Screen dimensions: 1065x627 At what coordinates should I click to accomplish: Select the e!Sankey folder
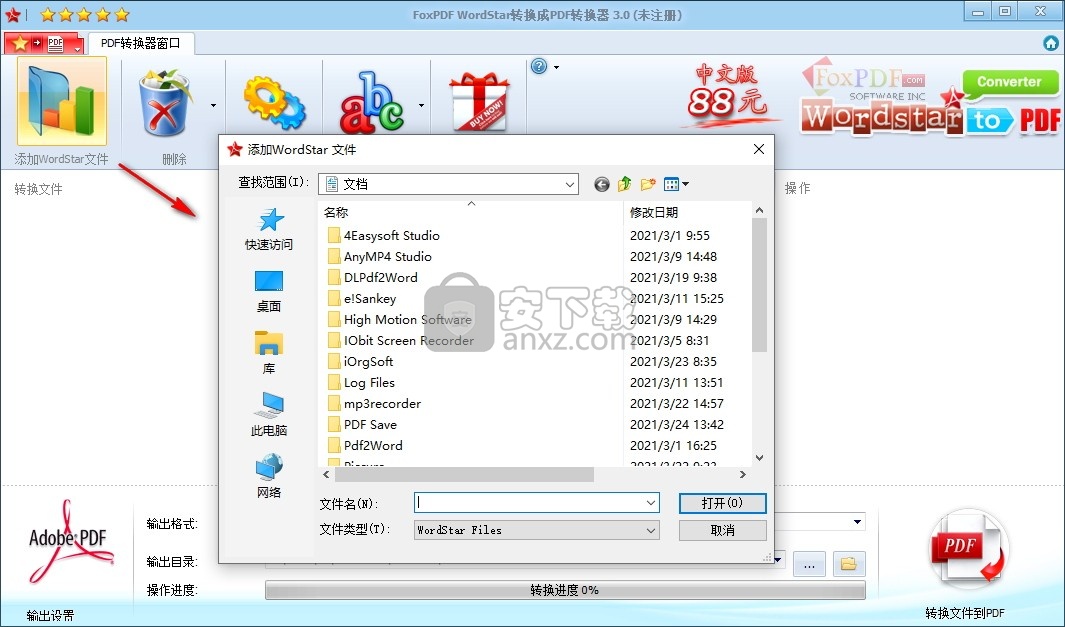tap(362, 299)
